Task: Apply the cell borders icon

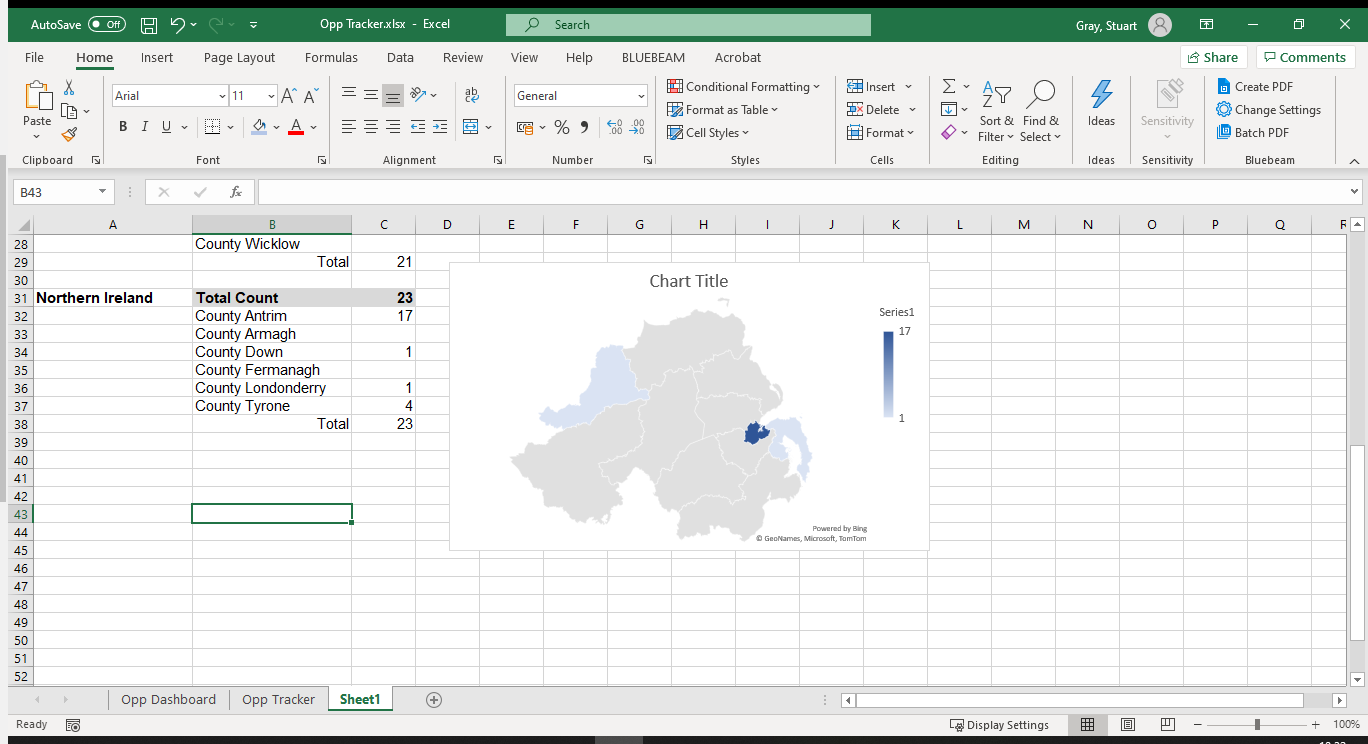Action: coord(212,127)
